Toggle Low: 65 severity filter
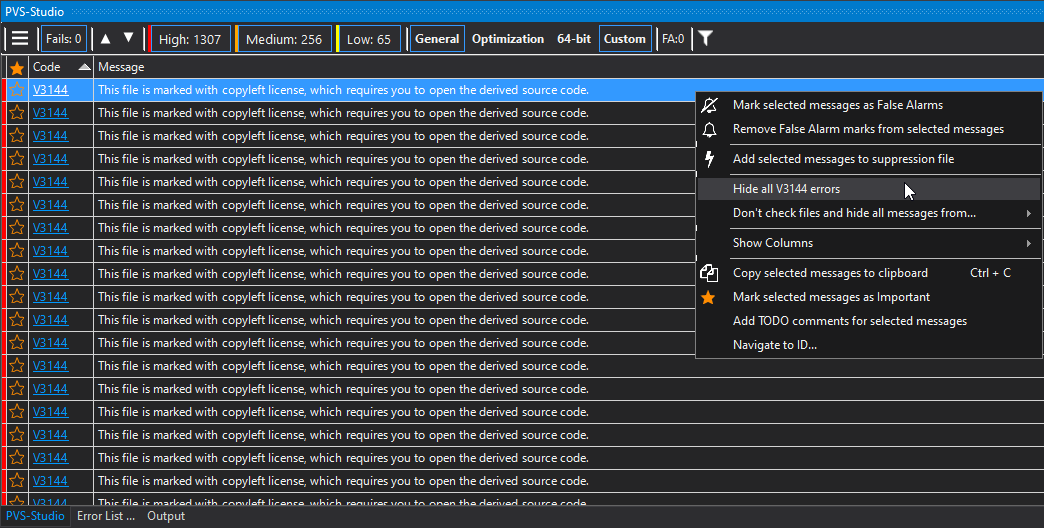 [369, 39]
